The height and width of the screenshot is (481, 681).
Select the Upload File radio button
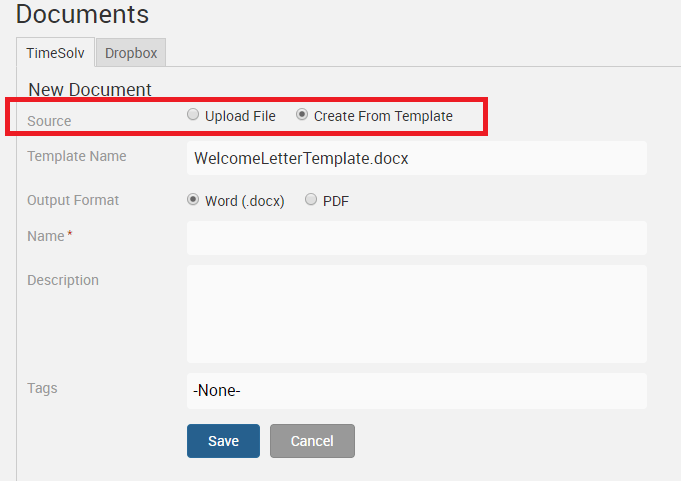coord(193,115)
